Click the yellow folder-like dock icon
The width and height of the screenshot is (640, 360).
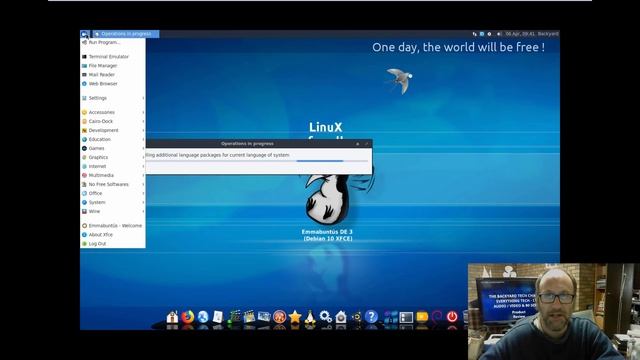[x=422, y=317]
